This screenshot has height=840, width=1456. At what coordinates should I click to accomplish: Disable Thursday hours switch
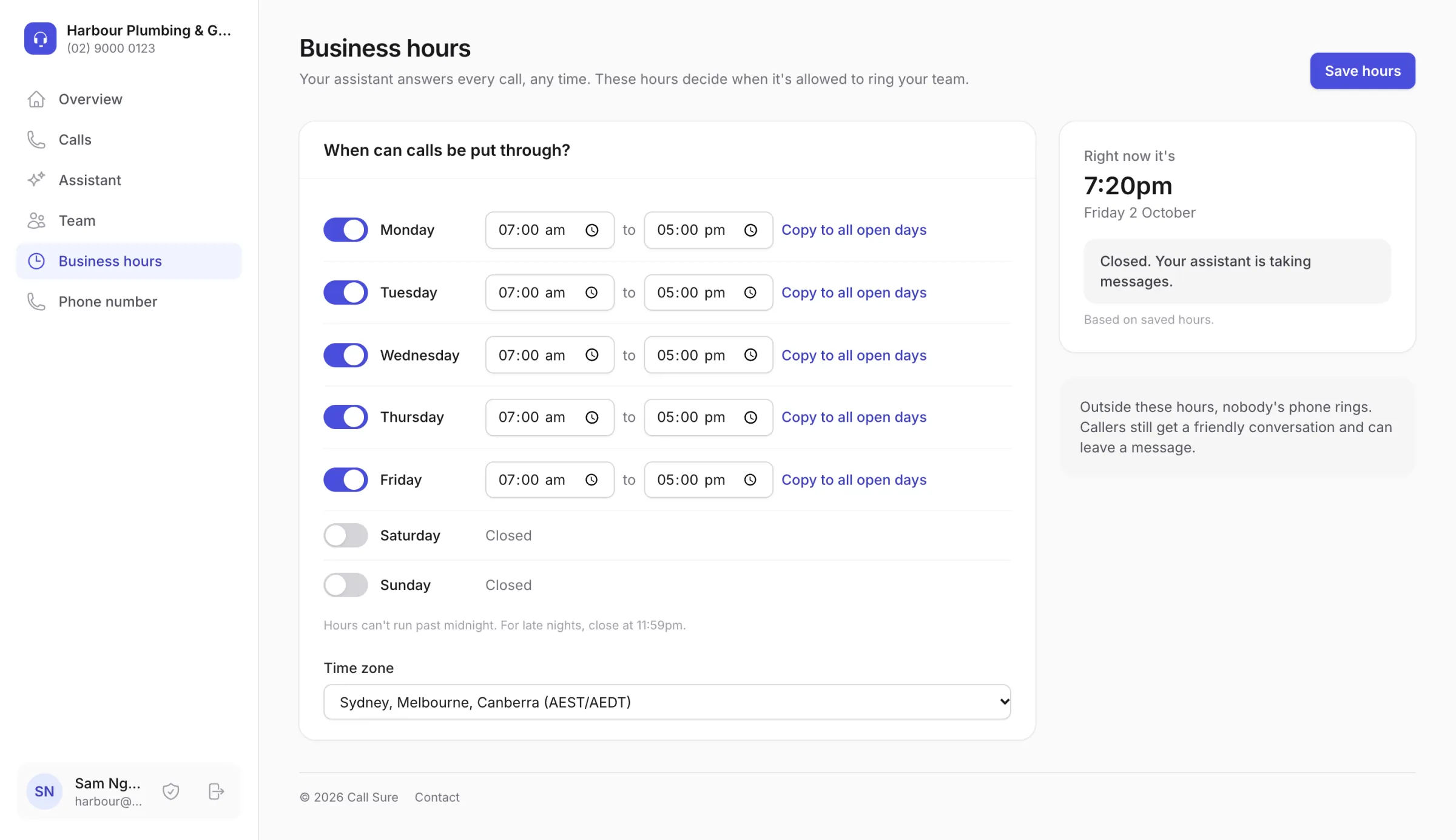tap(346, 418)
